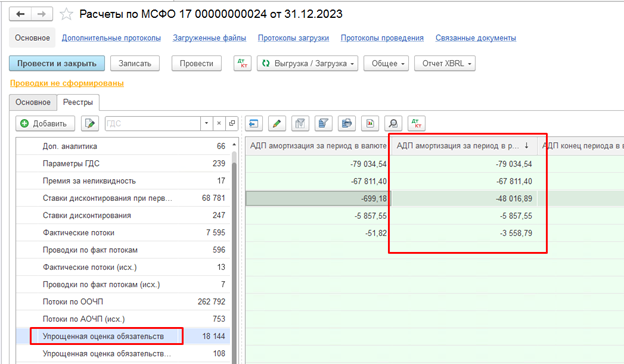The height and width of the screenshot is (364, 624).
Task: Click cell -48 016,89
Action: (464, 198)
